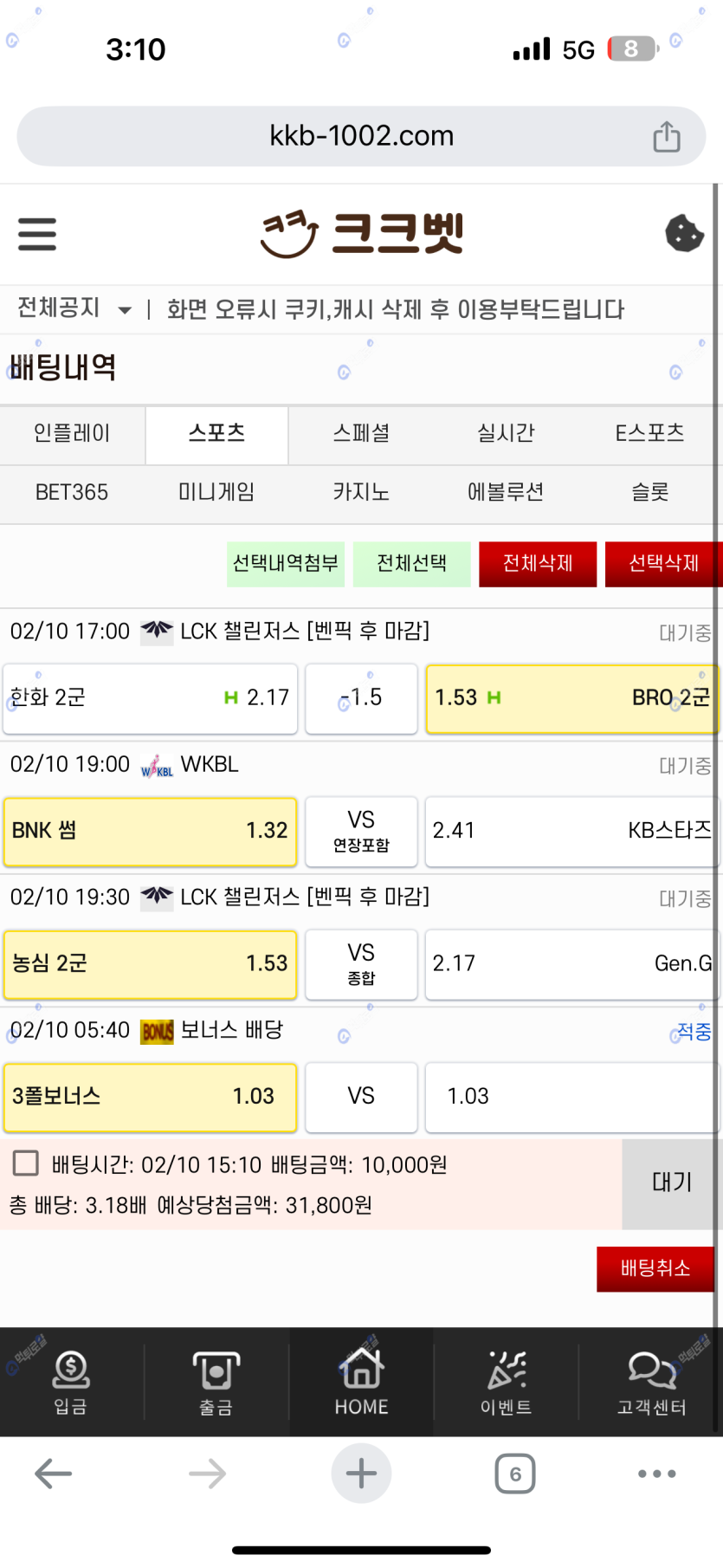The image size is (723, 1568).
Task: Tap the kkb-1002.com address field
Action: click(x=361, y=136)
